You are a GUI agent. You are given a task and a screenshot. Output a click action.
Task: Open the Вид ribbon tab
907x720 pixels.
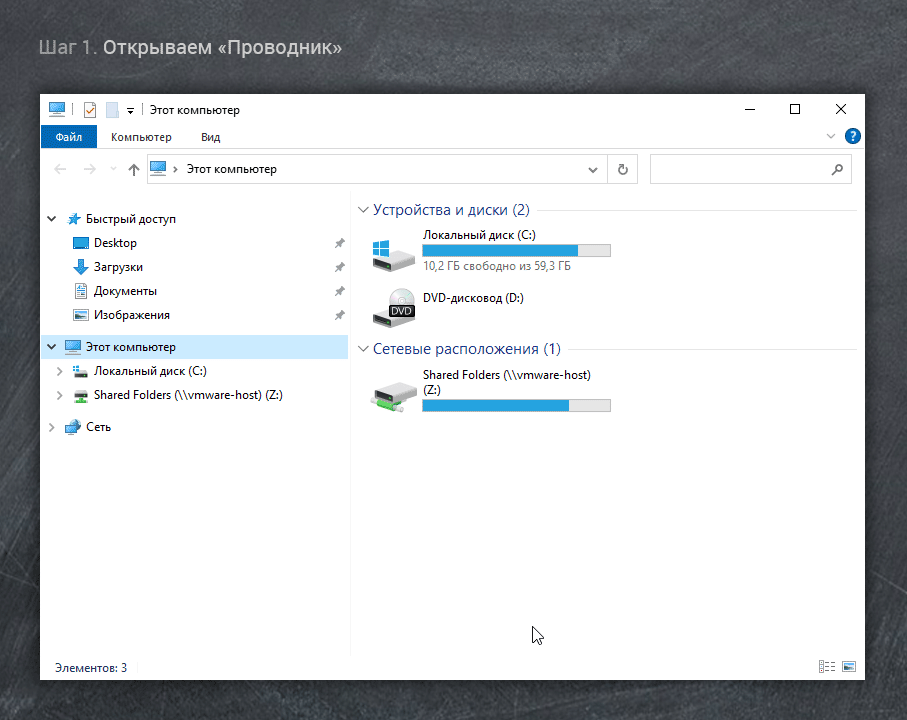210,137
